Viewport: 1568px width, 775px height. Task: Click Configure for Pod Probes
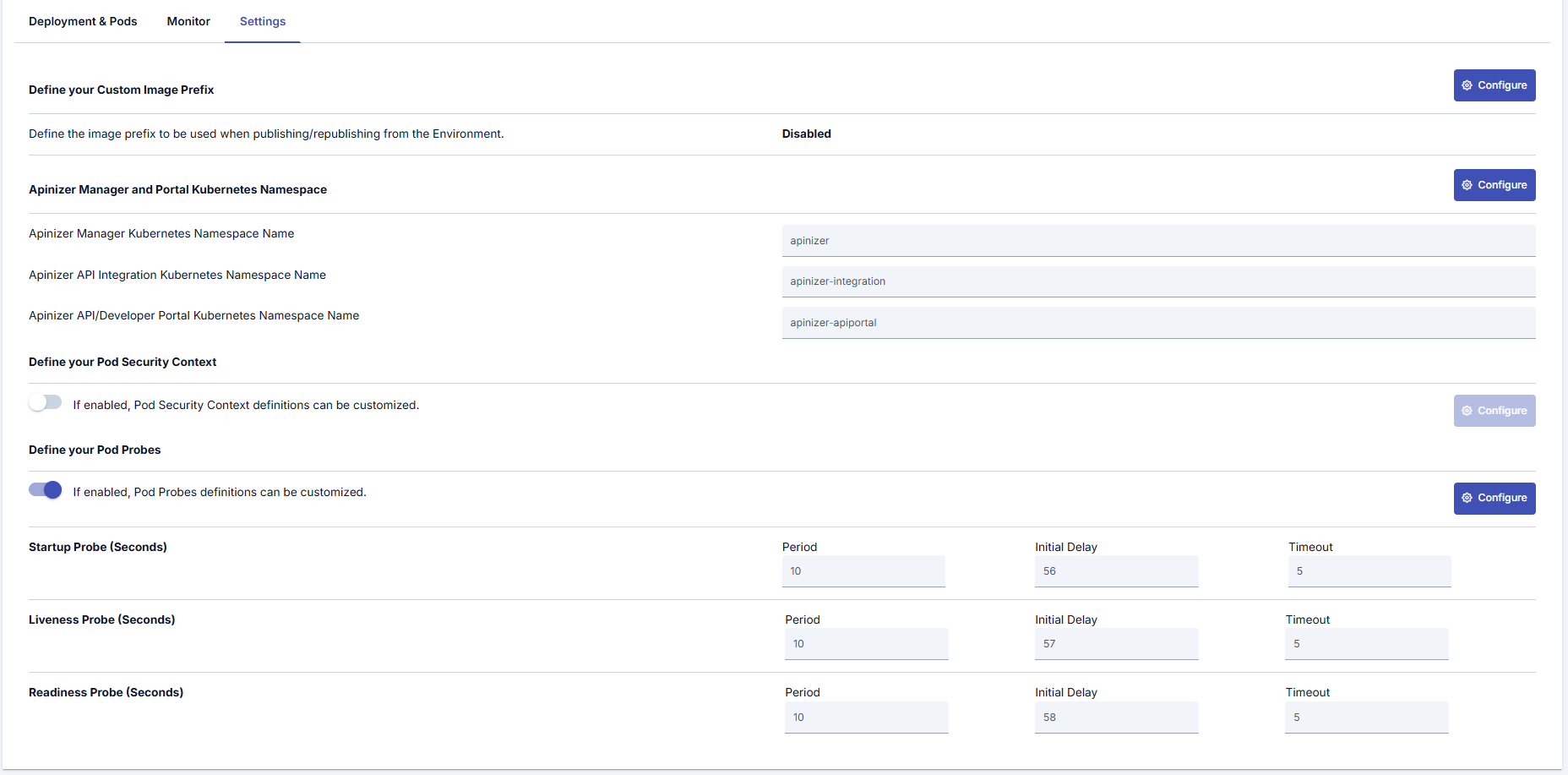pos(1494,498)
